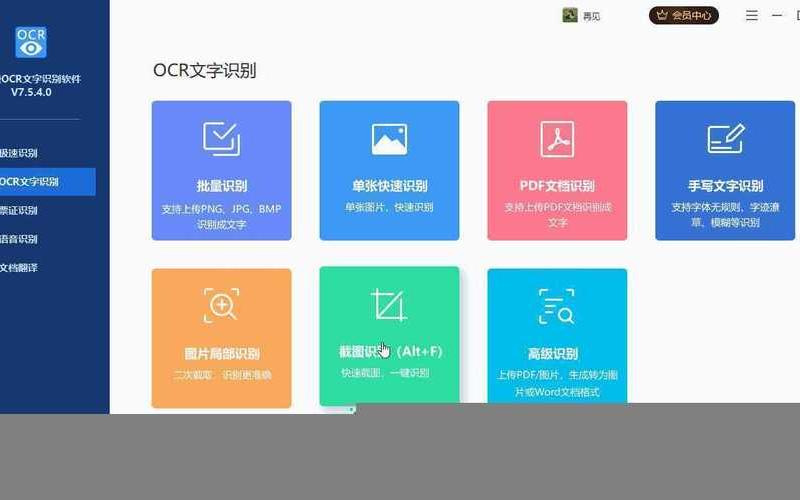Click the batch recognition checkmark icon
This screenshot has width=800, height=500.
pyautogui.click(x=221, y=139)
